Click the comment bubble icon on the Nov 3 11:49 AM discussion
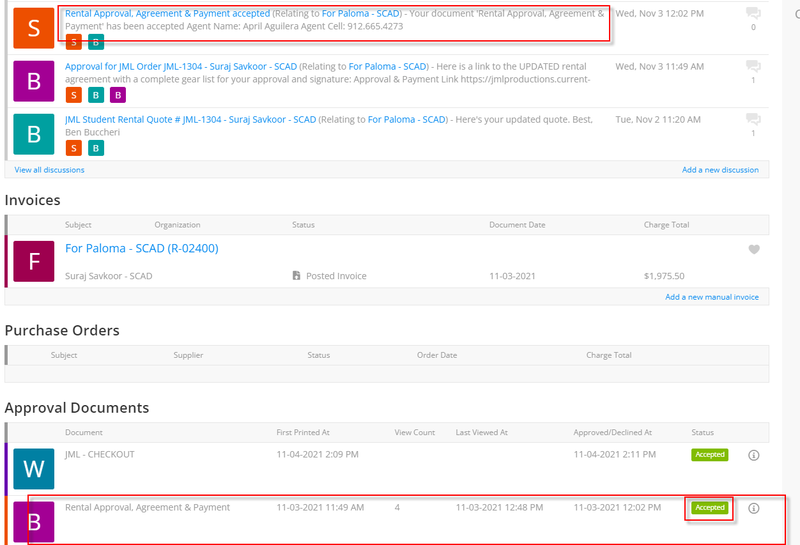The height and width of the screenshot is (545, 800). (752, 67)
